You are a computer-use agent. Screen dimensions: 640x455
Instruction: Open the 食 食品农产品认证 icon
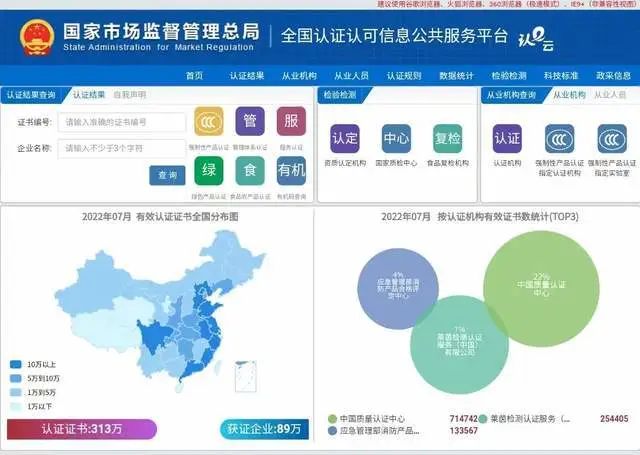click(250, 171)
